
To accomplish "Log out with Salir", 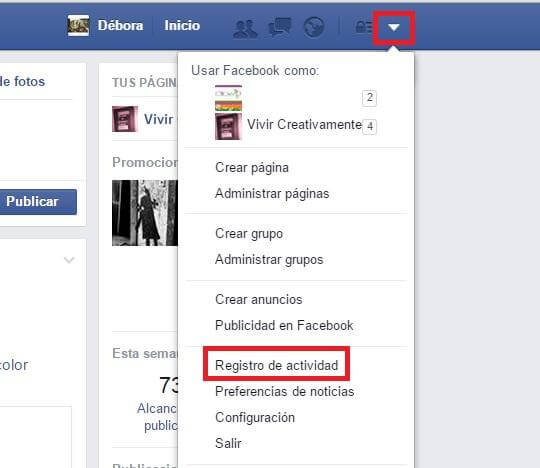I will pyautogui.click(x=228, y=443).
